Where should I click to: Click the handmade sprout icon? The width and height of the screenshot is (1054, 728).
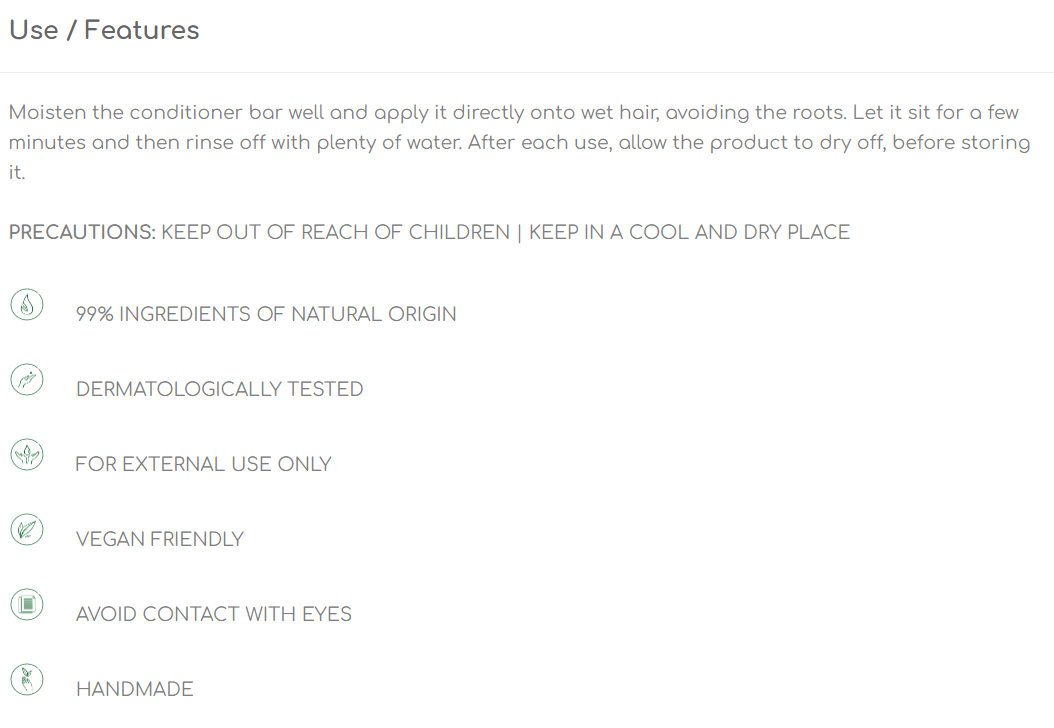coord(27,680)
